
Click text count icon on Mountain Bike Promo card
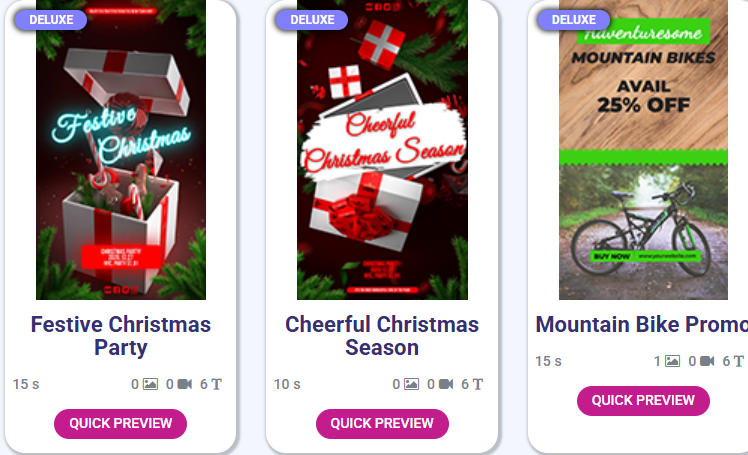point(738,361)
